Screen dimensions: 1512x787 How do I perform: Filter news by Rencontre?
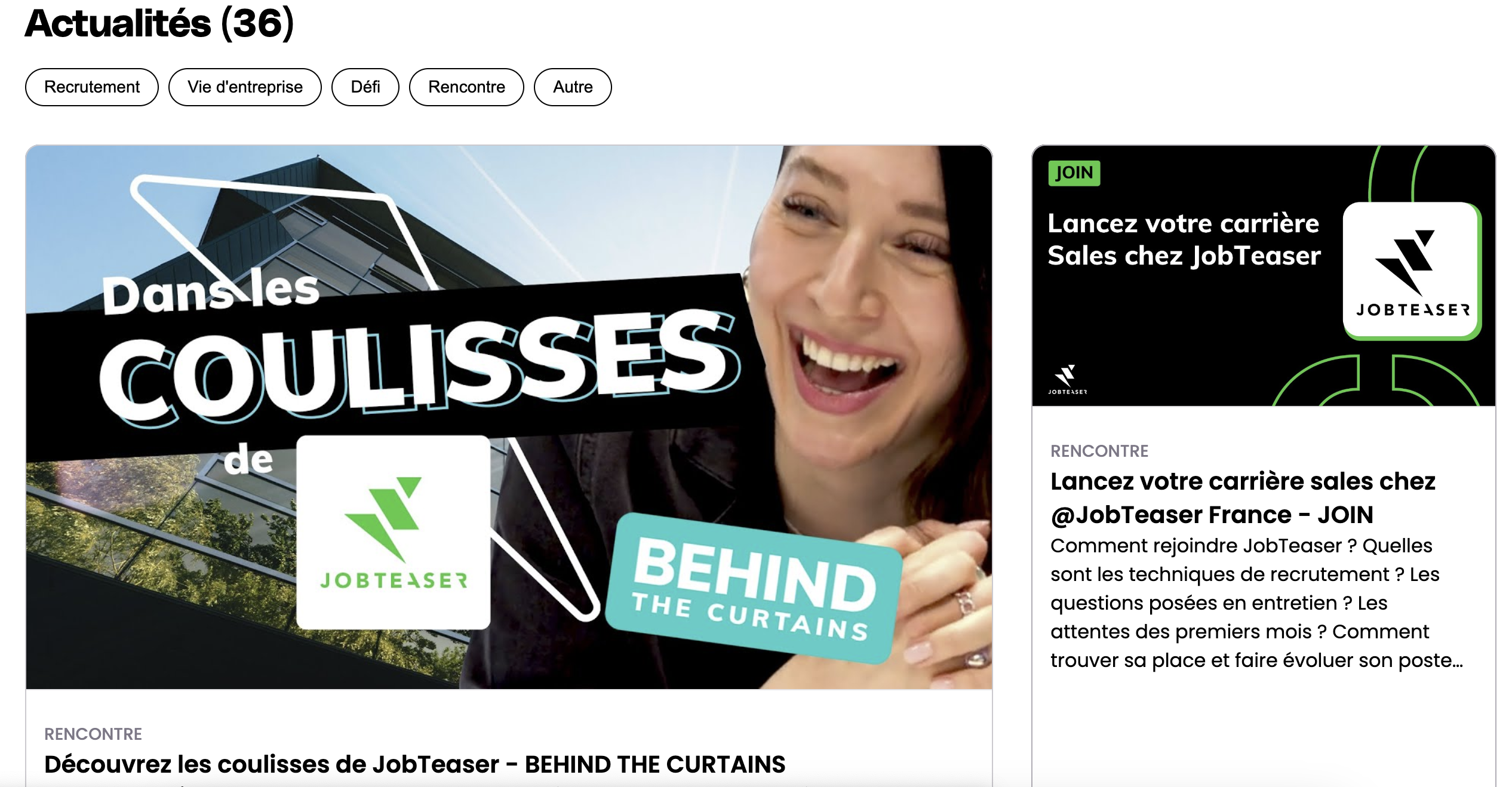(466, 87)
